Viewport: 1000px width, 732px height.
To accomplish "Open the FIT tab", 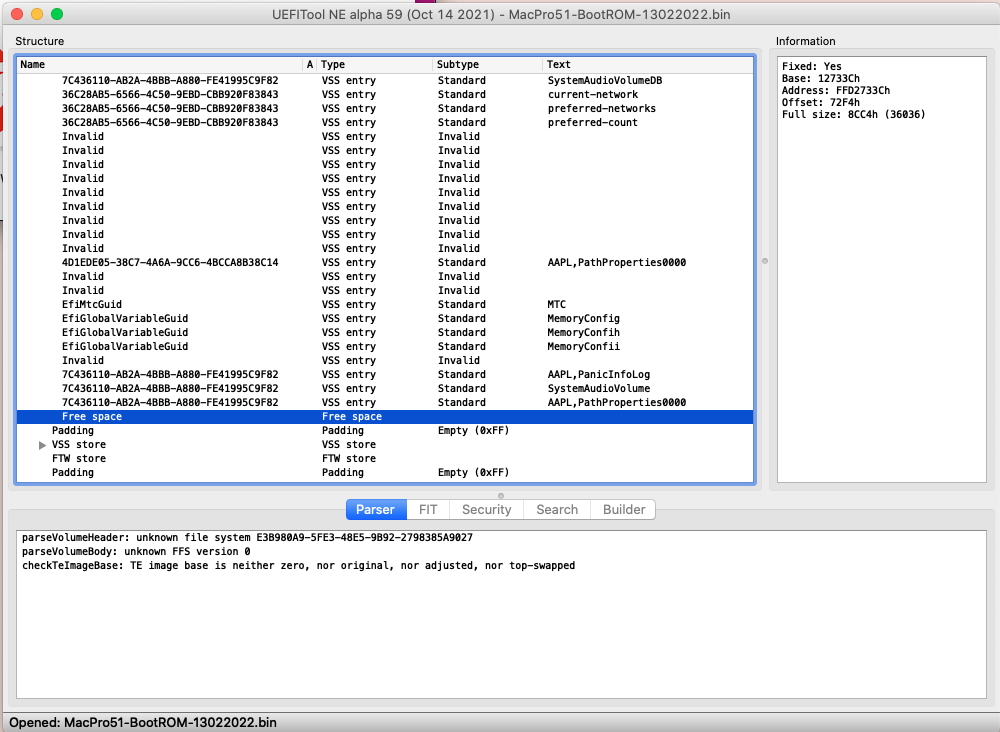I will 428,509.
